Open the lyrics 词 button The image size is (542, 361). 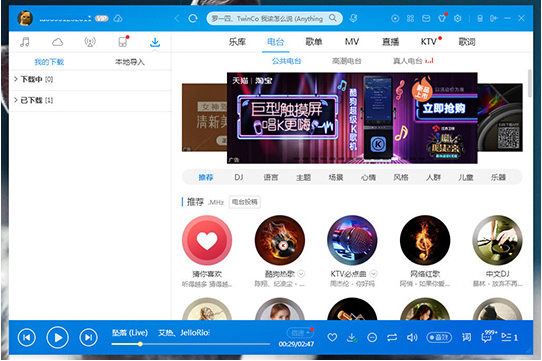click(466, 337)
